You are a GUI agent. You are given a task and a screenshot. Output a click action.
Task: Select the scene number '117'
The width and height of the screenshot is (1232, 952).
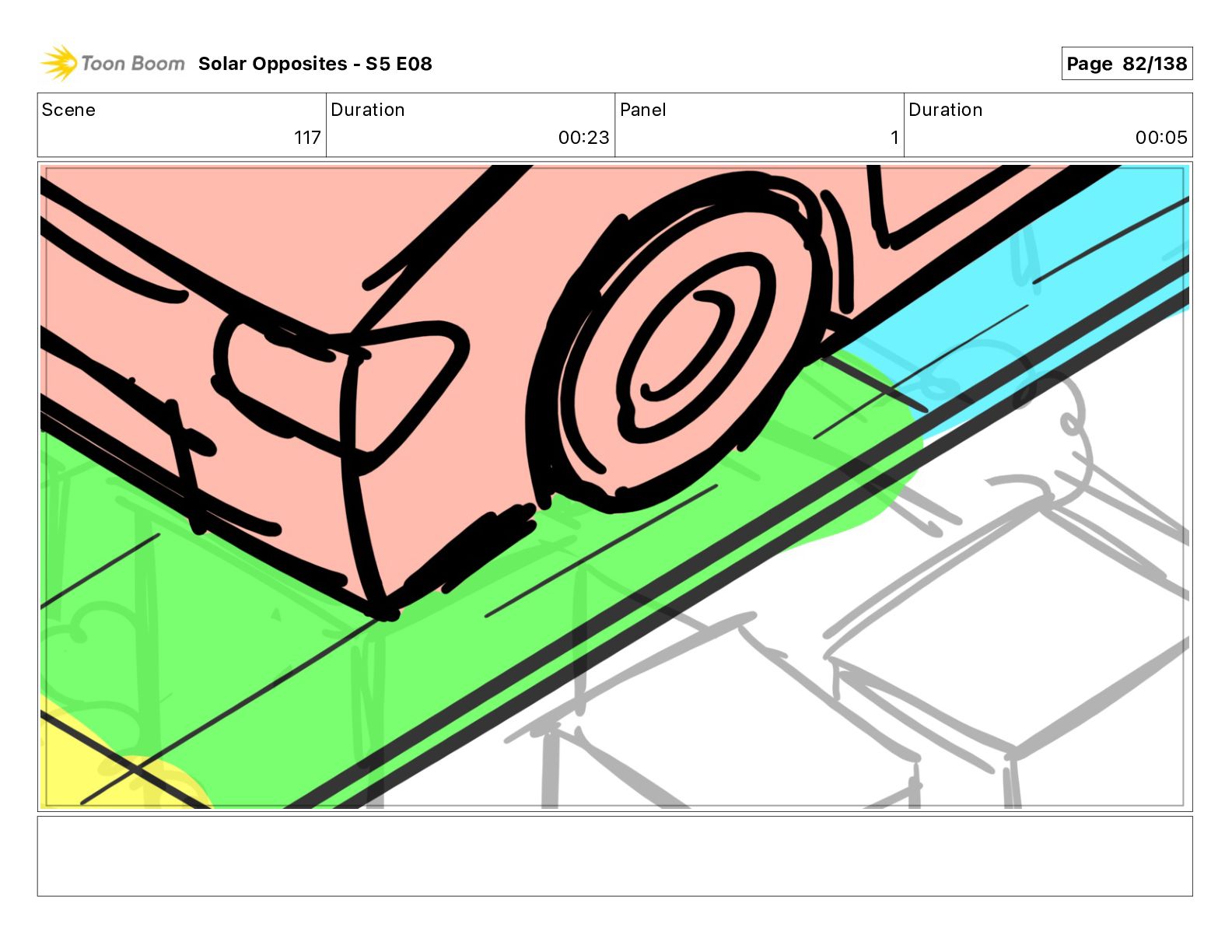coord(307,138)
